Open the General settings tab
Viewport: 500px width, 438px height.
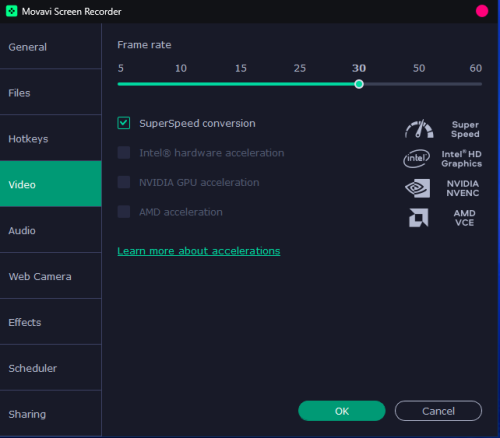51,47
